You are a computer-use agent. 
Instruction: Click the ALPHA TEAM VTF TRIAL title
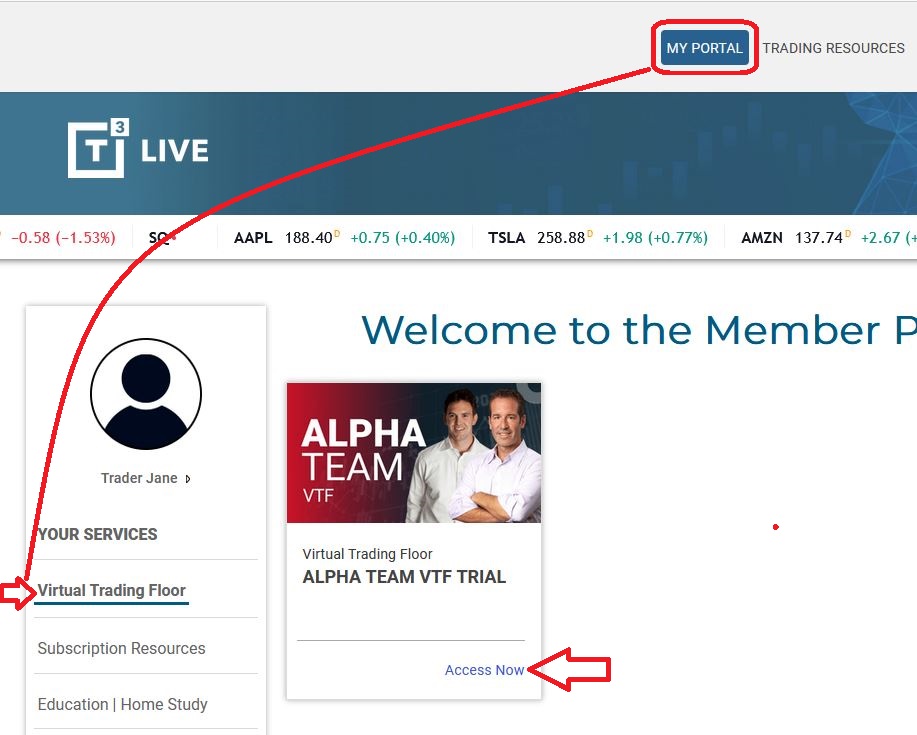coord(404,577)
